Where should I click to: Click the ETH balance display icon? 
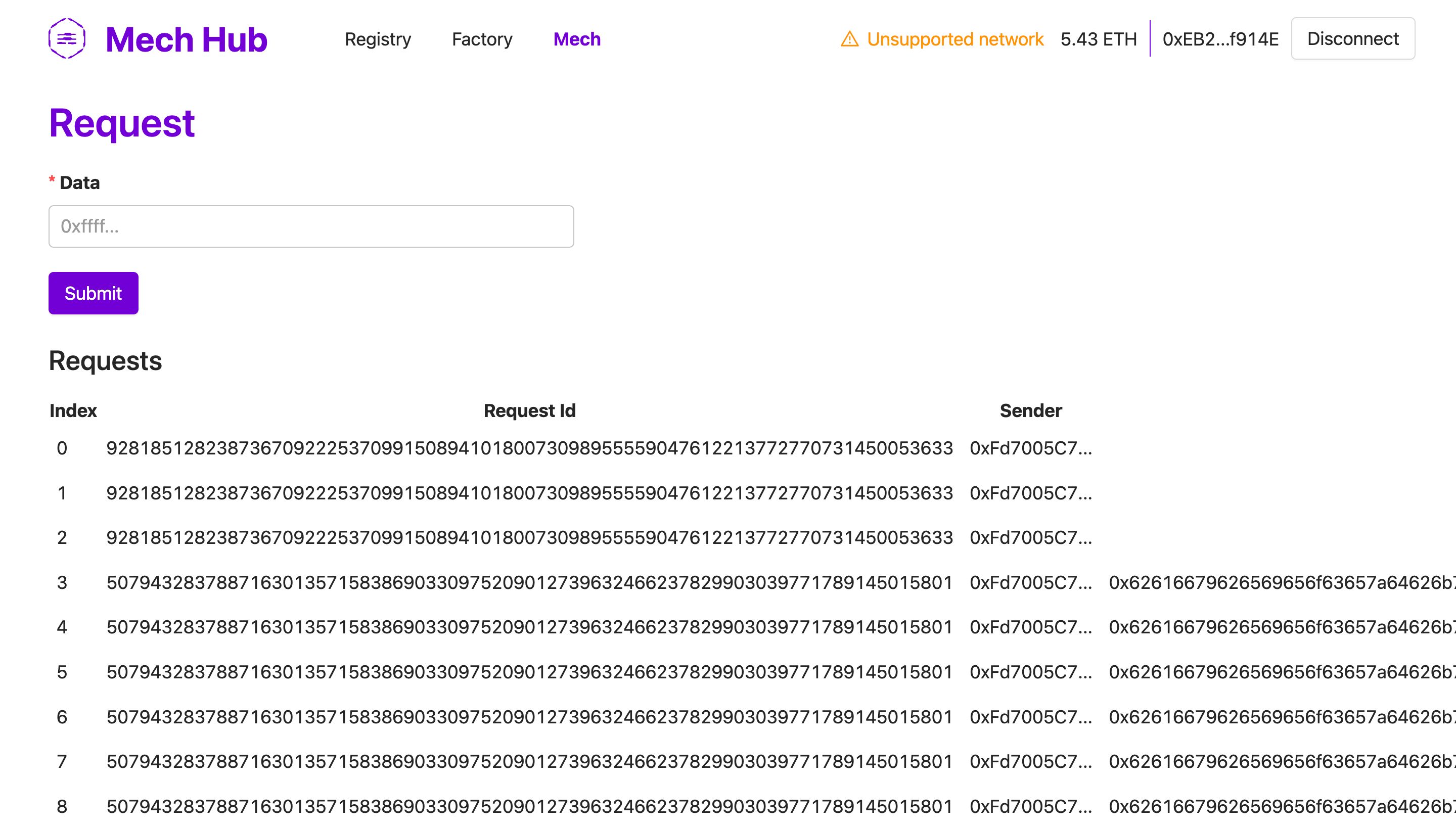1099,38
